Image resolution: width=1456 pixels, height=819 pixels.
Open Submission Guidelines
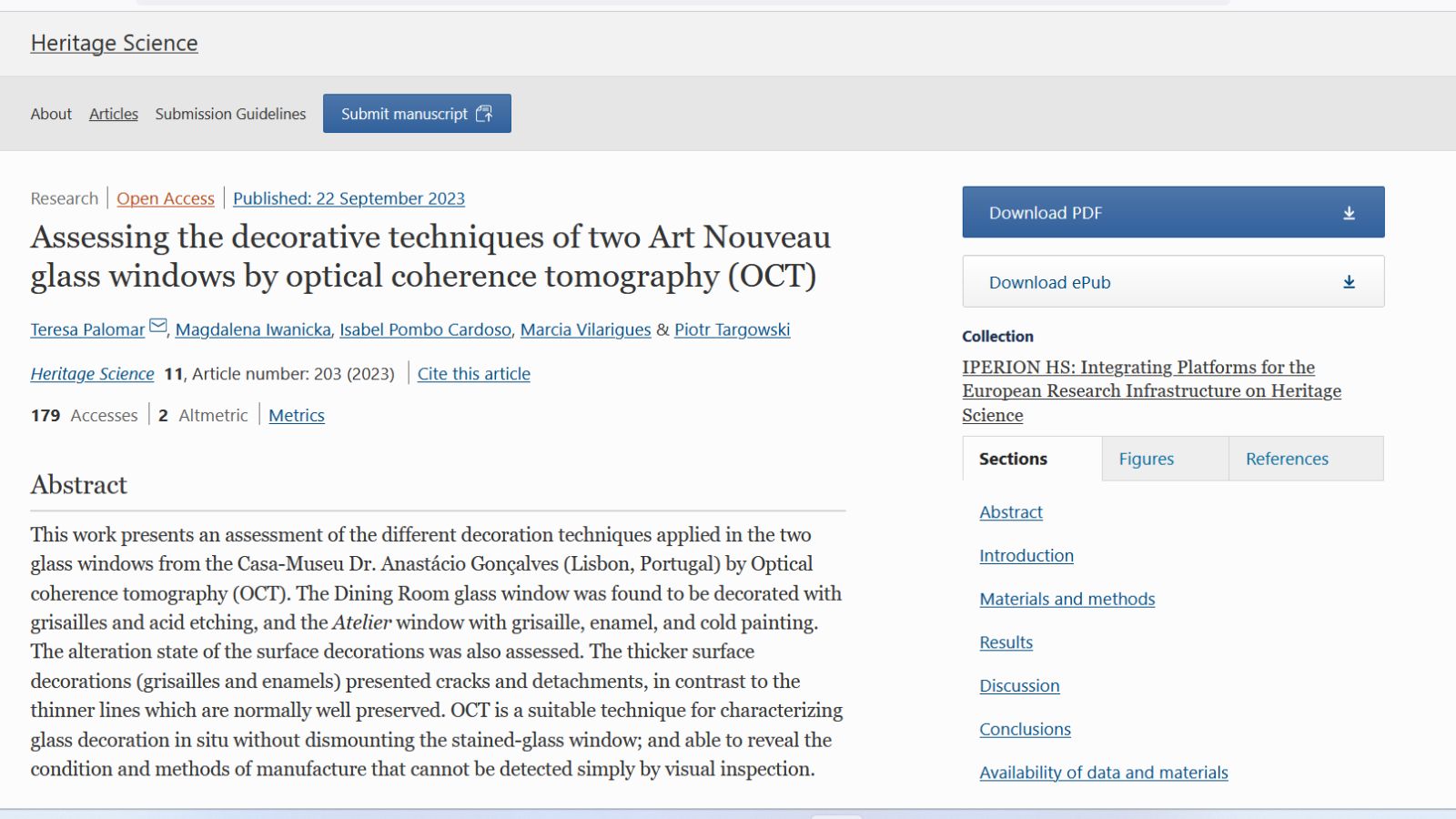pos(230,114)
